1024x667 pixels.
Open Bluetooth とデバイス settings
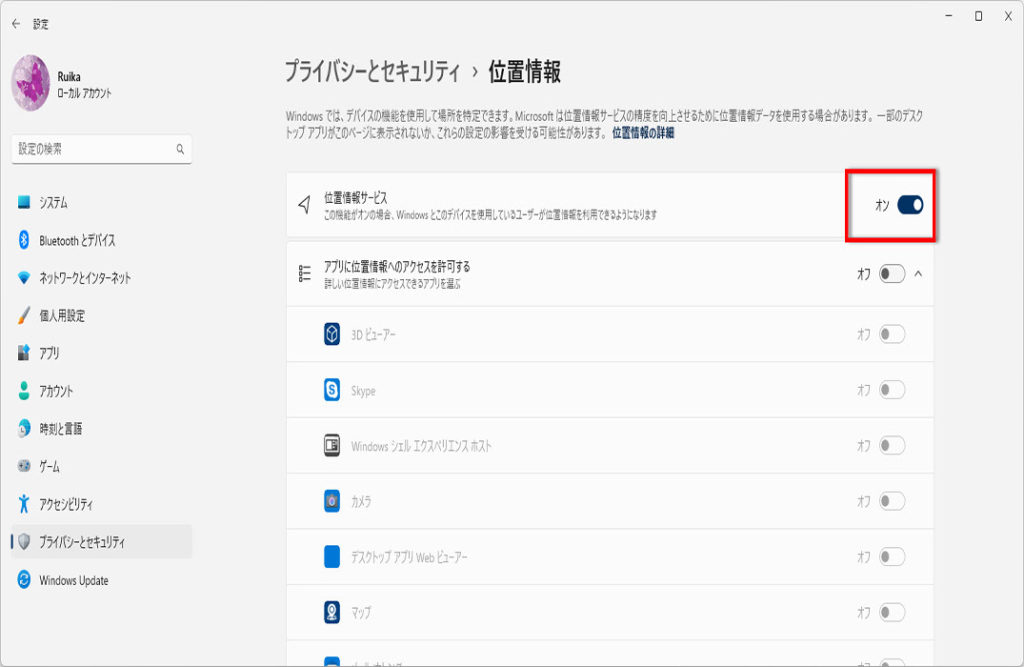tap(77, 240)
